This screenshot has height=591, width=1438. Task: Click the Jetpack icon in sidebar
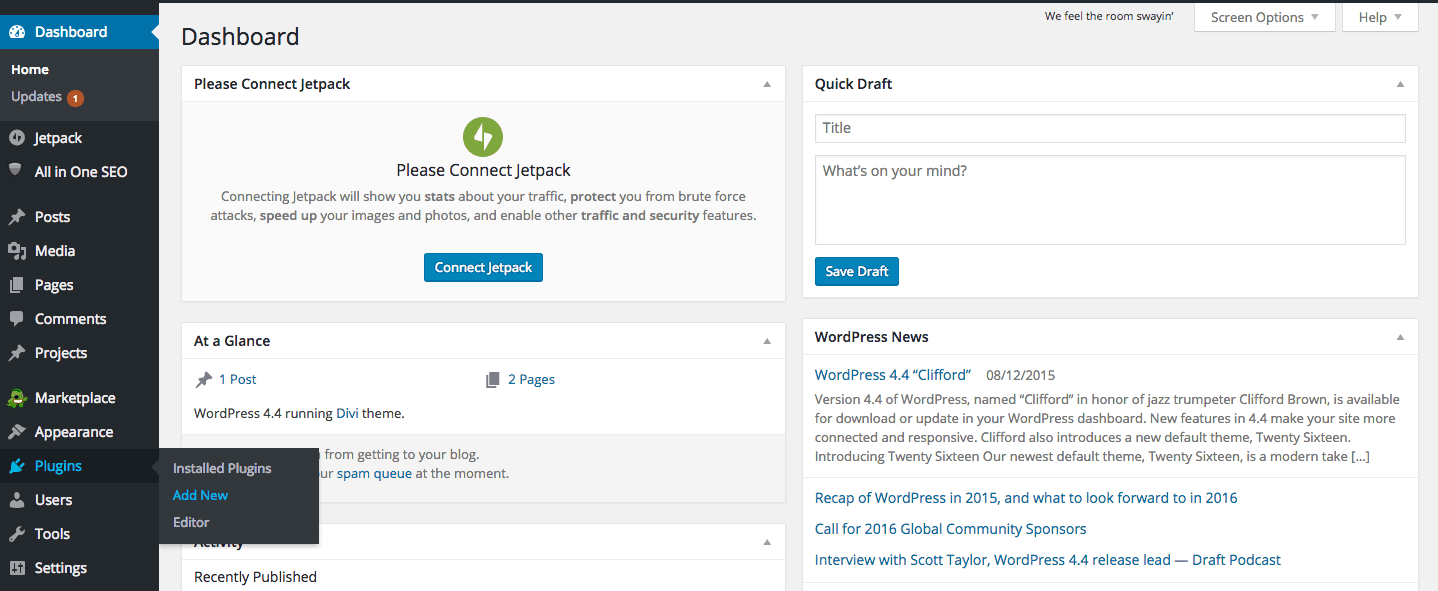tap(16, 138)
